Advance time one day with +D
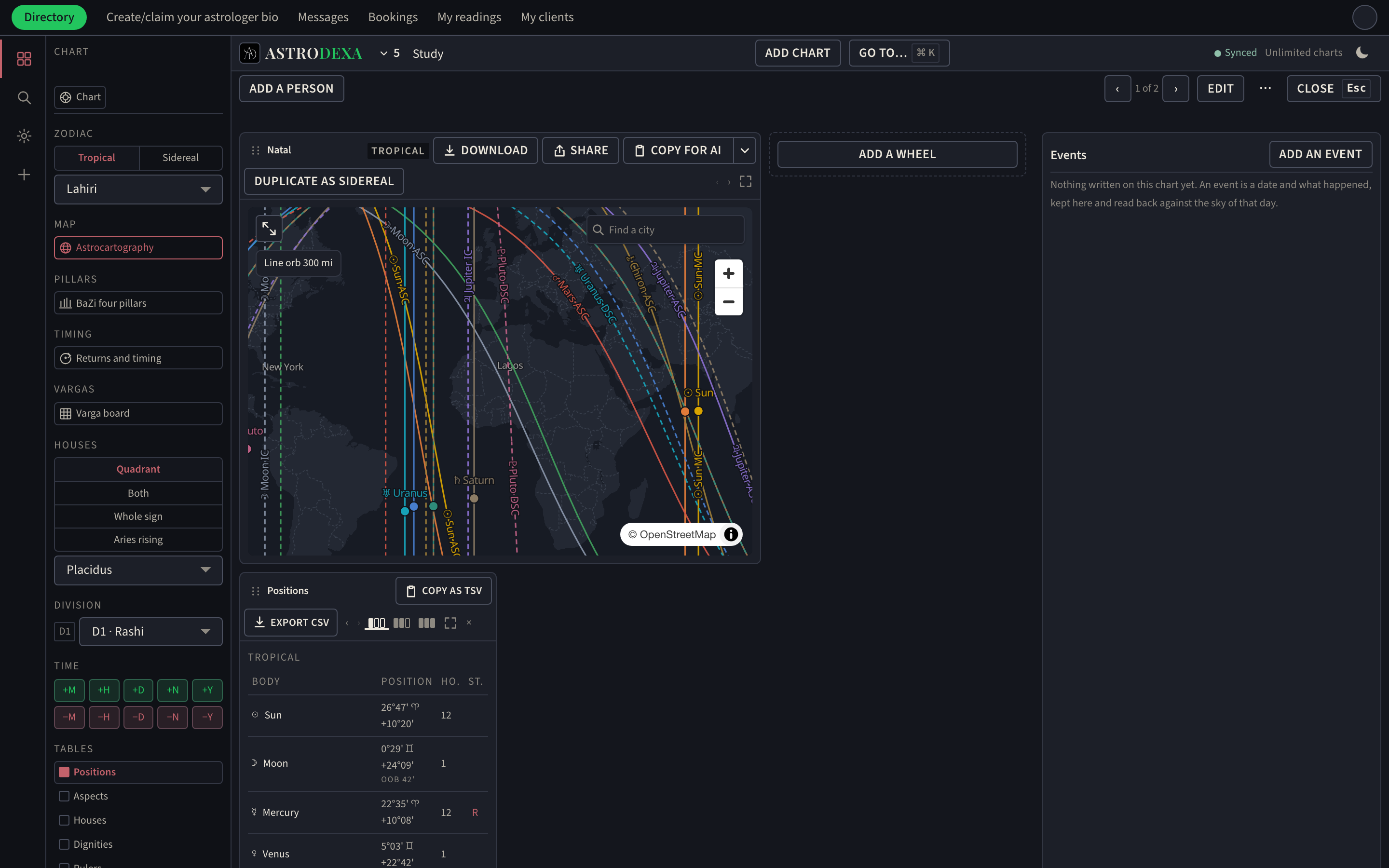The image size is (1389, 868). [138, 690]
